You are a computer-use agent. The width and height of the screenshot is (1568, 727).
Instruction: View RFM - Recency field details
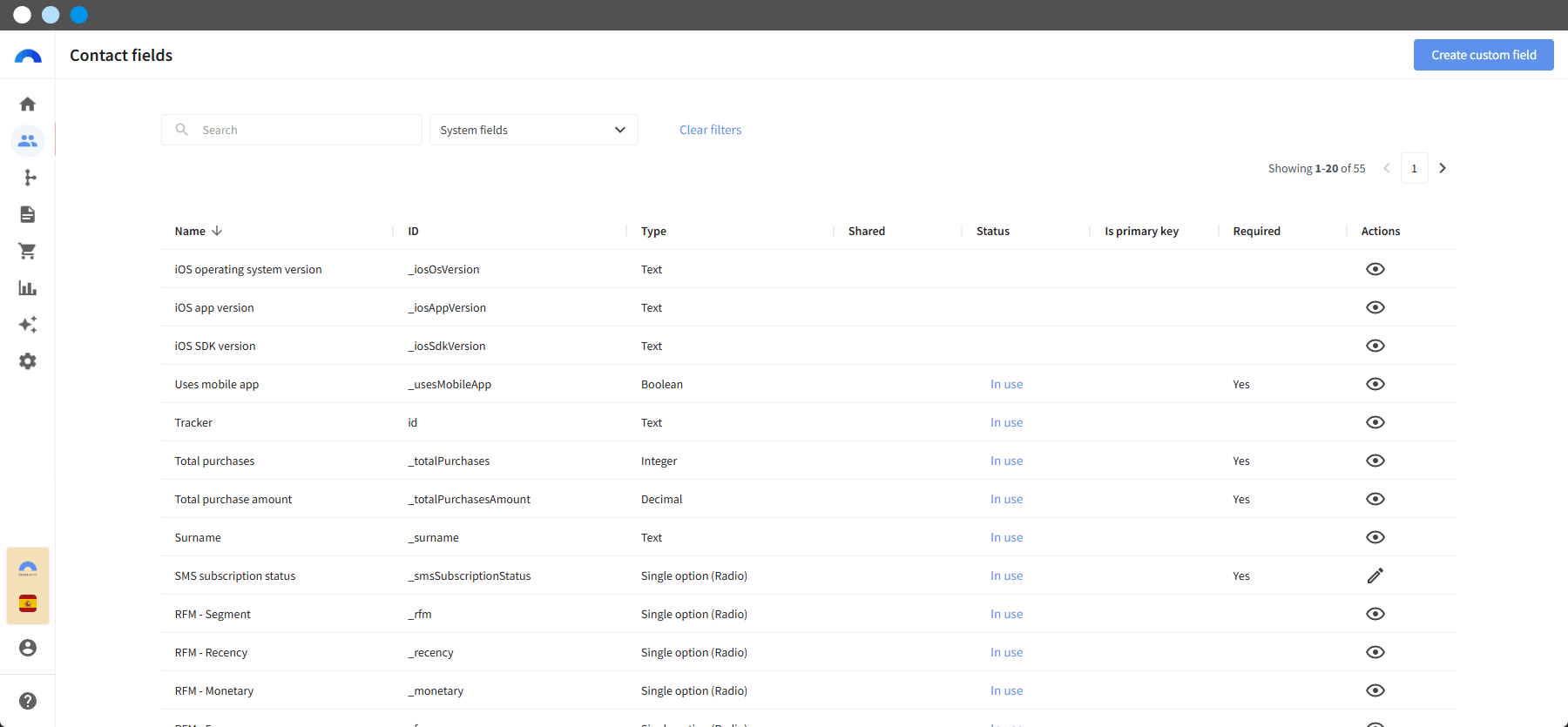click(1375, 652)
